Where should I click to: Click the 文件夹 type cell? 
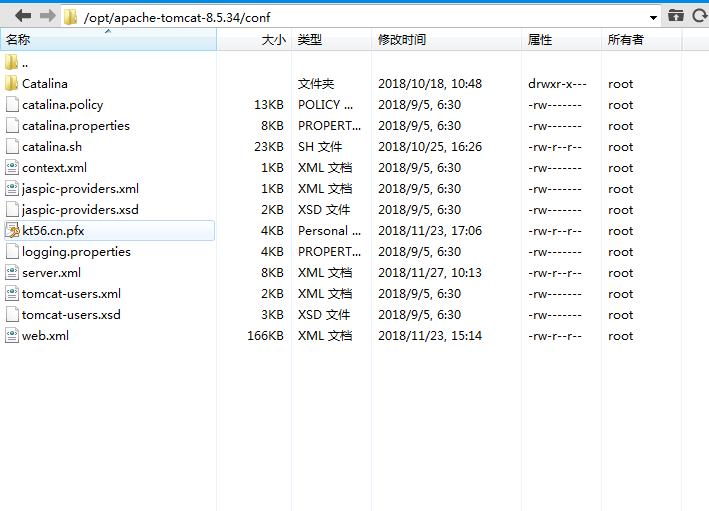[316, 84]
